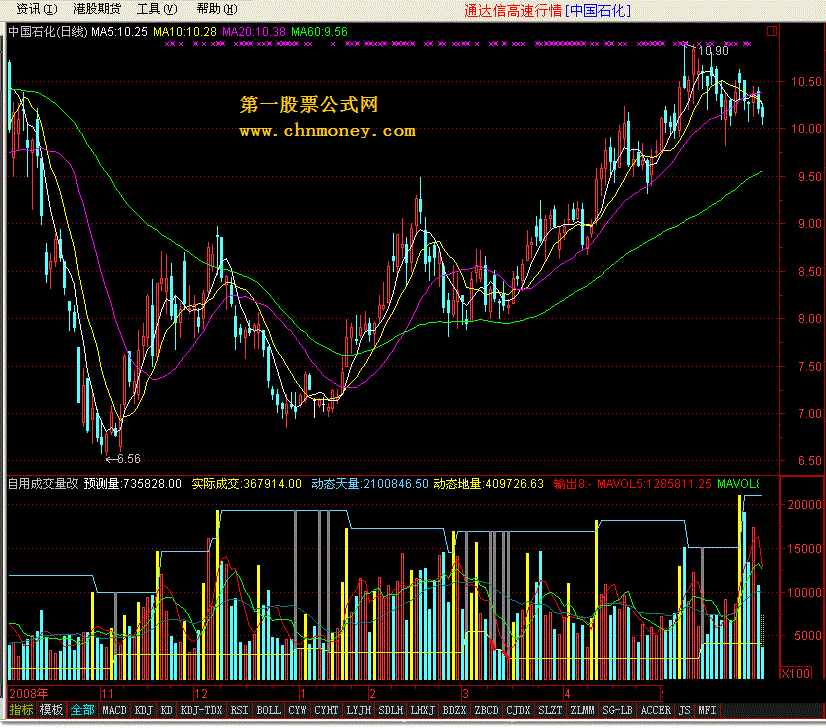Select the MFI indicator tab

[x=707, y=710]
